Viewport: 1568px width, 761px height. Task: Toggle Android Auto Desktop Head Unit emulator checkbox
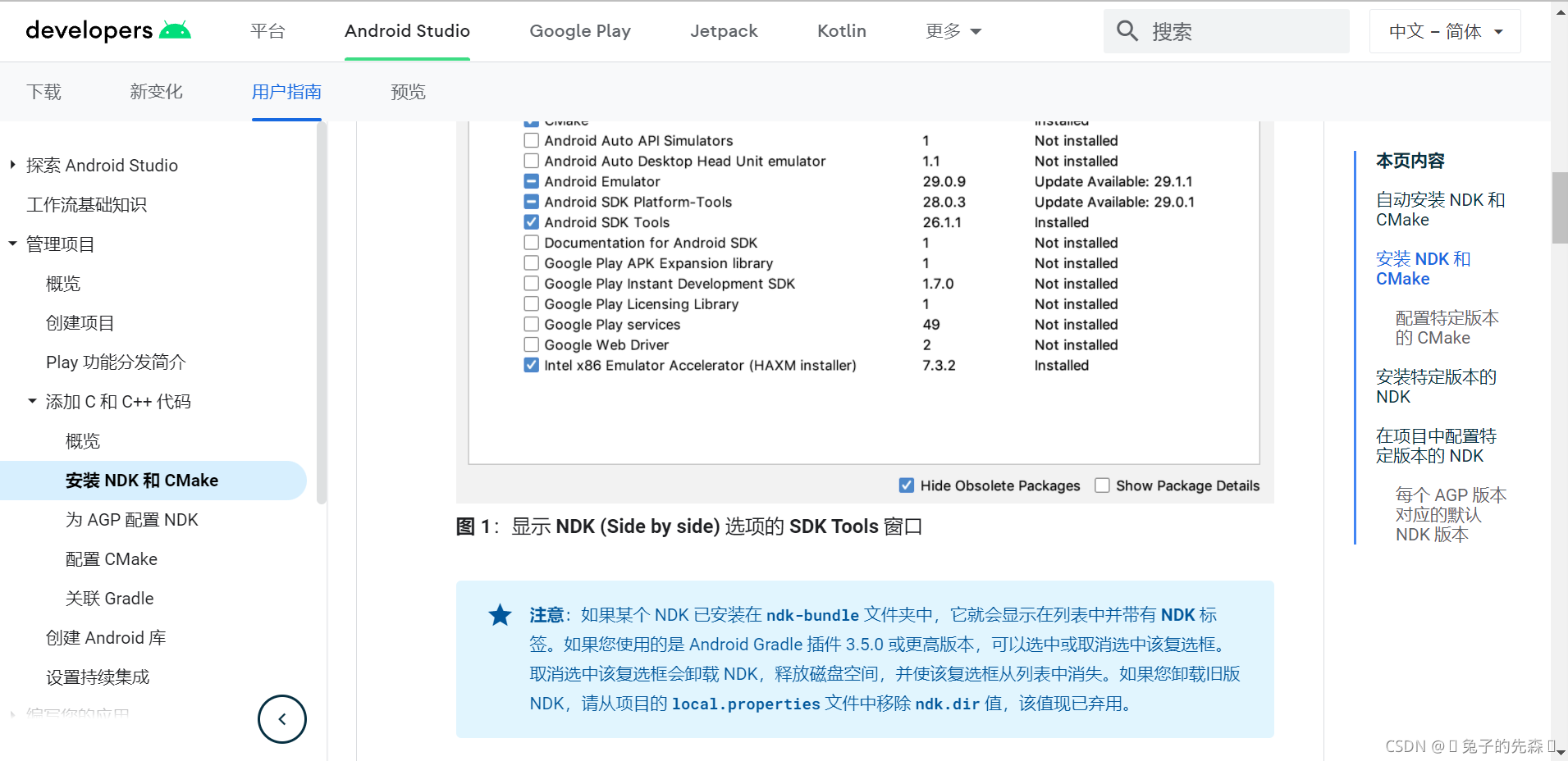pyautogui.click(x=532, y=161)
